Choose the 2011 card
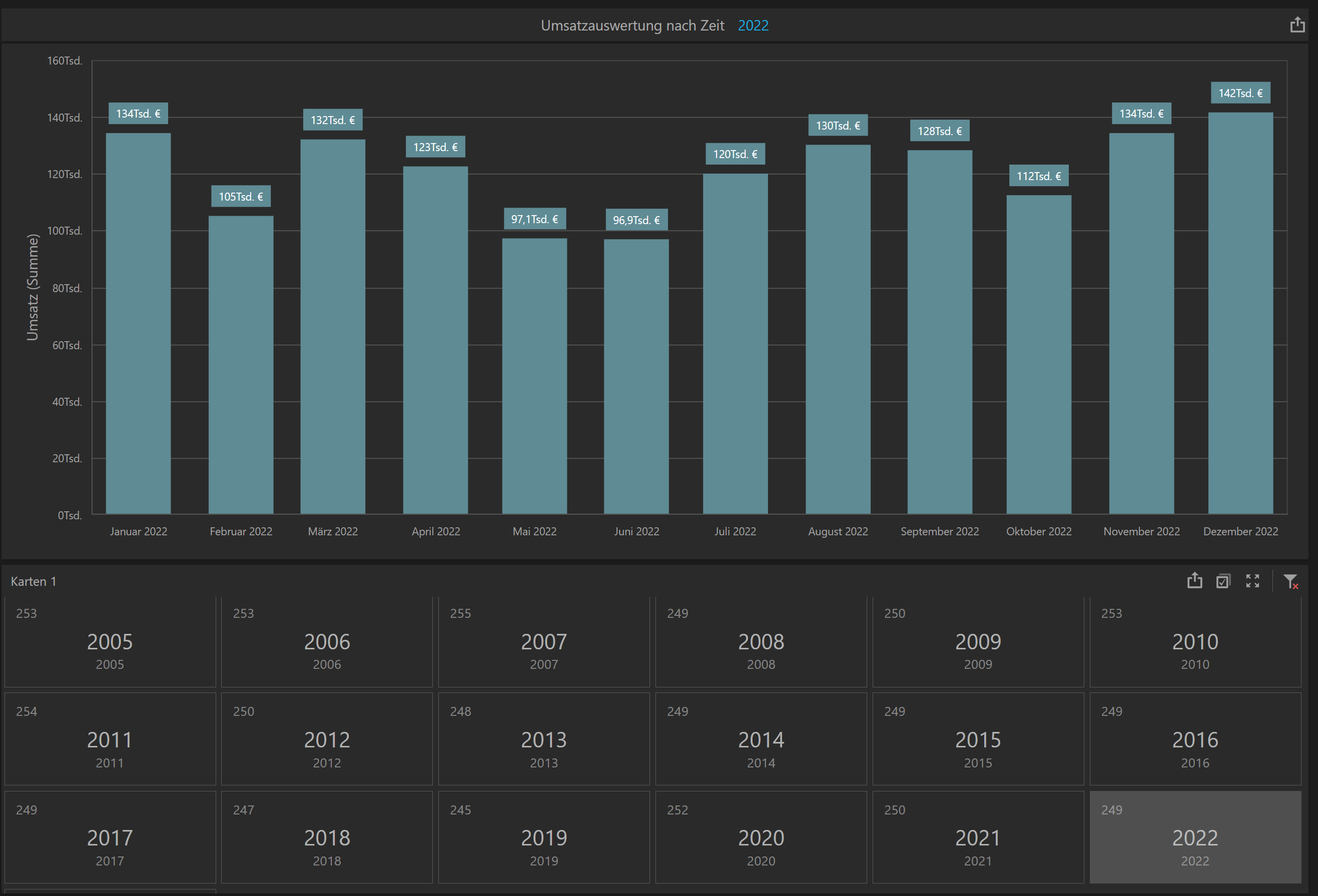Viewport: 1318px width, 896px height. (110, 739)
